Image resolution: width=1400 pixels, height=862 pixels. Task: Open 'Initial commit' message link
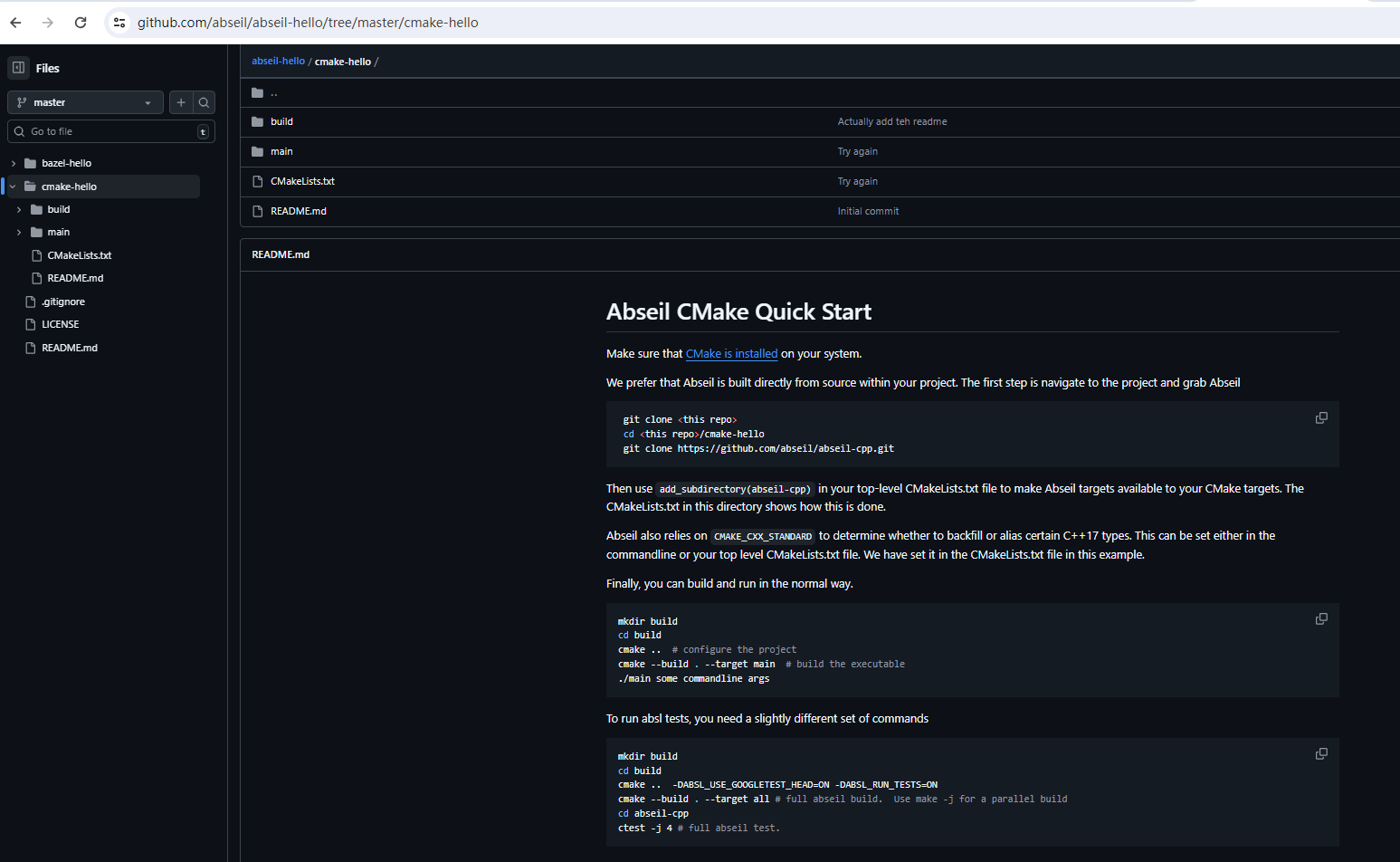[x=868, y=212]
